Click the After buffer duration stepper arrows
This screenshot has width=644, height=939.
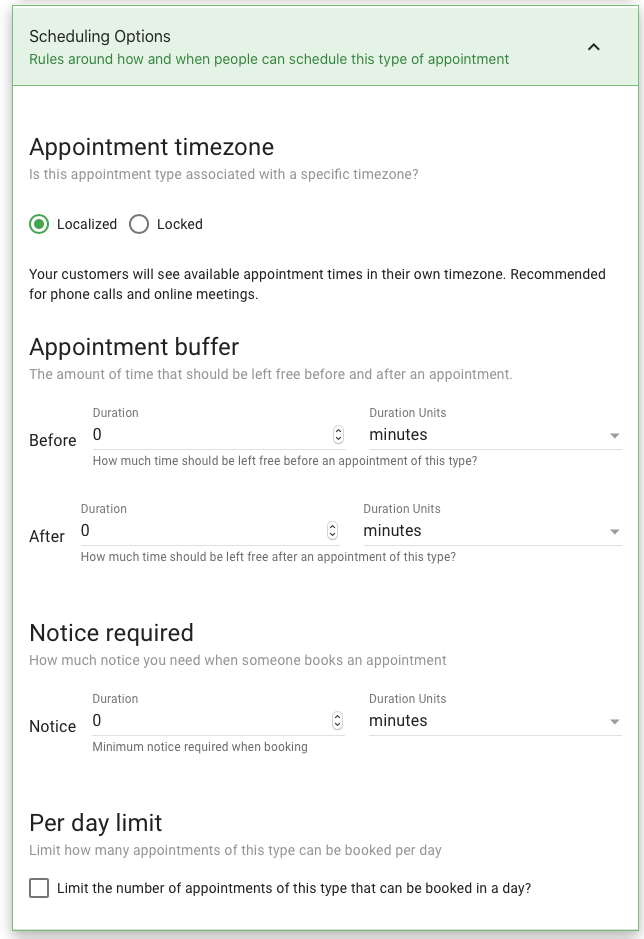pos(332,531)
